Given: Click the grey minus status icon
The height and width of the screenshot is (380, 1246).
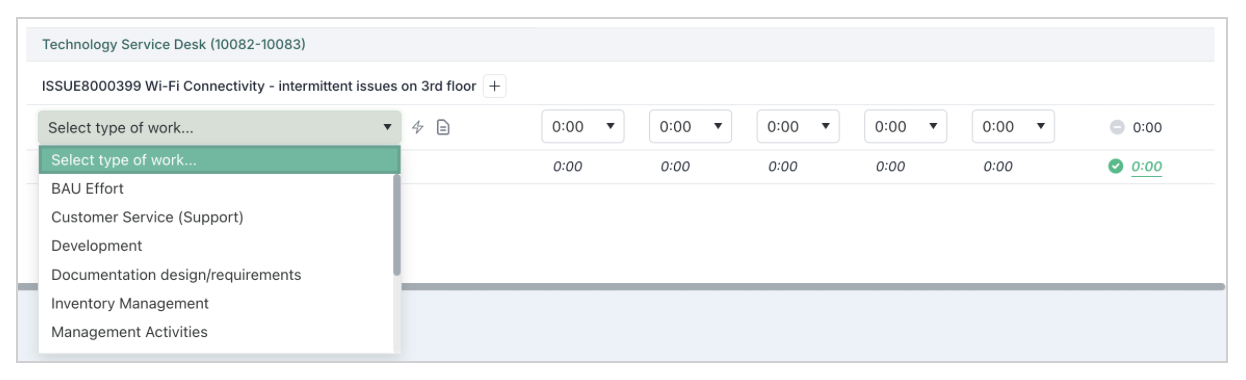Looking at the screenshot, I should [x=1118, y=128].
